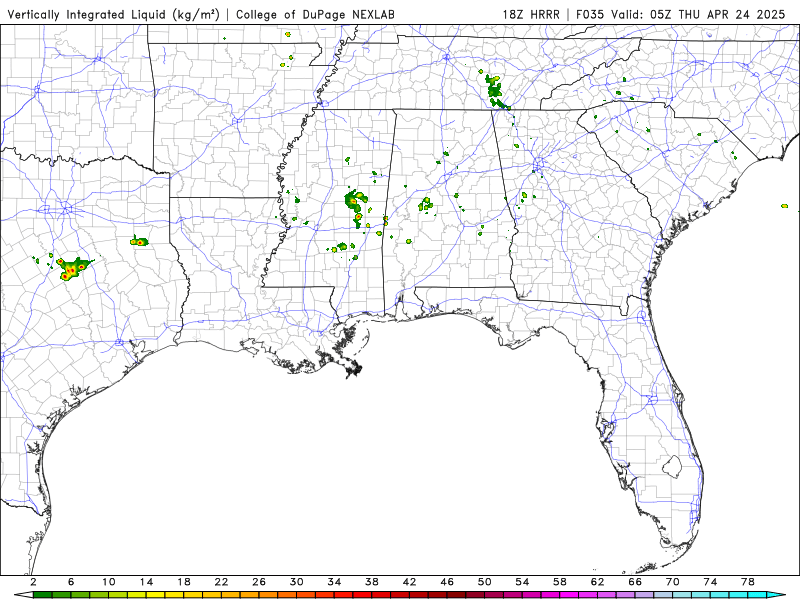Click the colorbar tick label '10'
This screenshot has width=800, height=600.
109,582
